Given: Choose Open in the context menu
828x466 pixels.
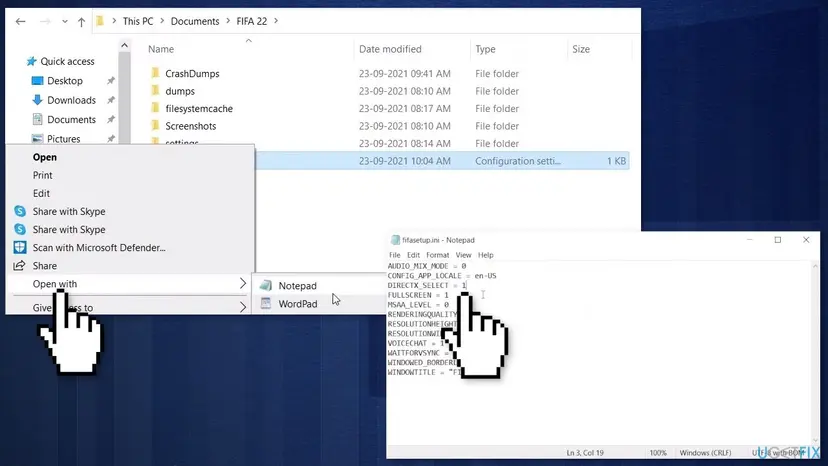Looking at the screenshot, I should [x=44, y=157].
